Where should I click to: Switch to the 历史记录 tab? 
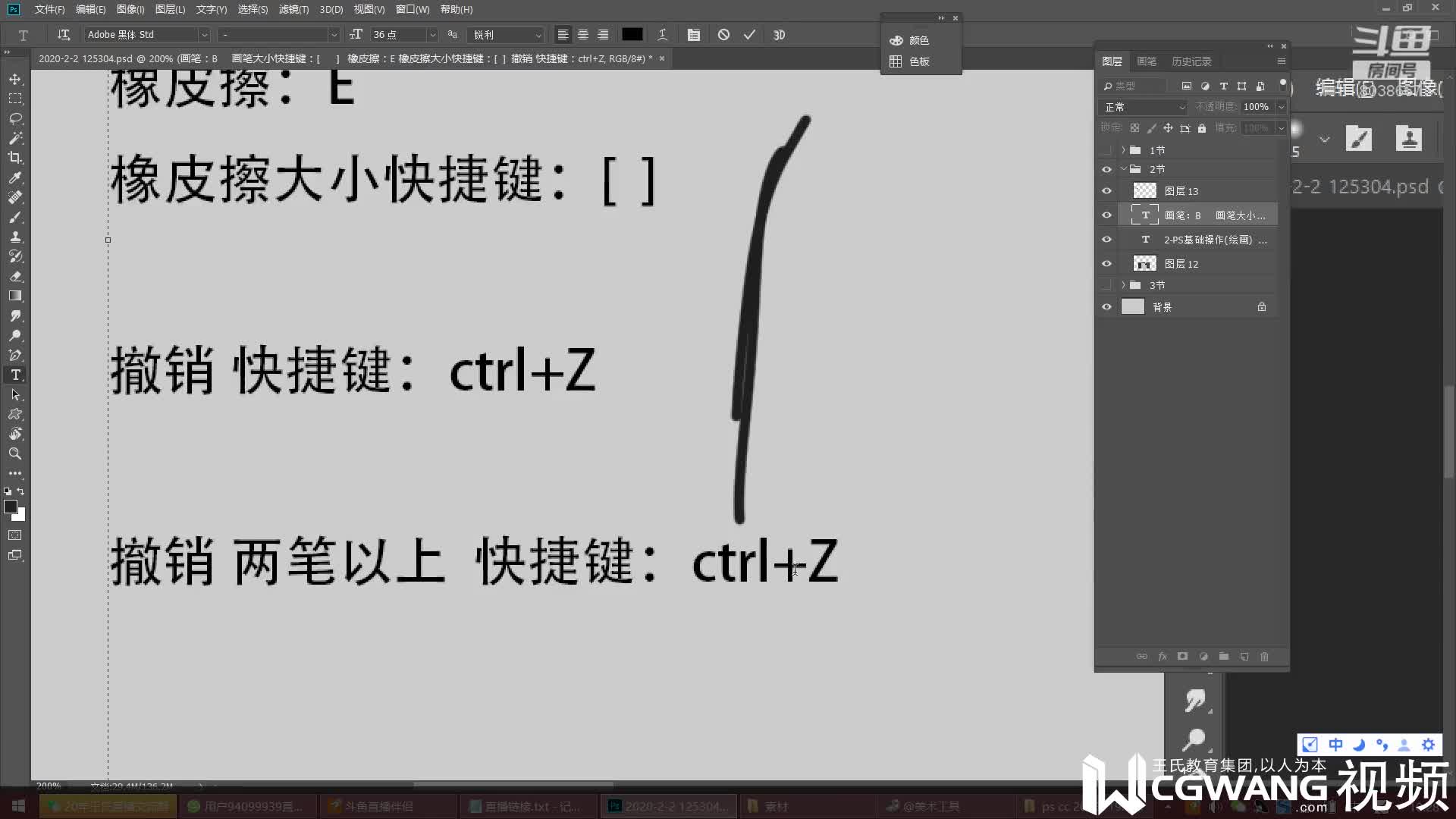pyautogui.click(x=1191, y=61)
